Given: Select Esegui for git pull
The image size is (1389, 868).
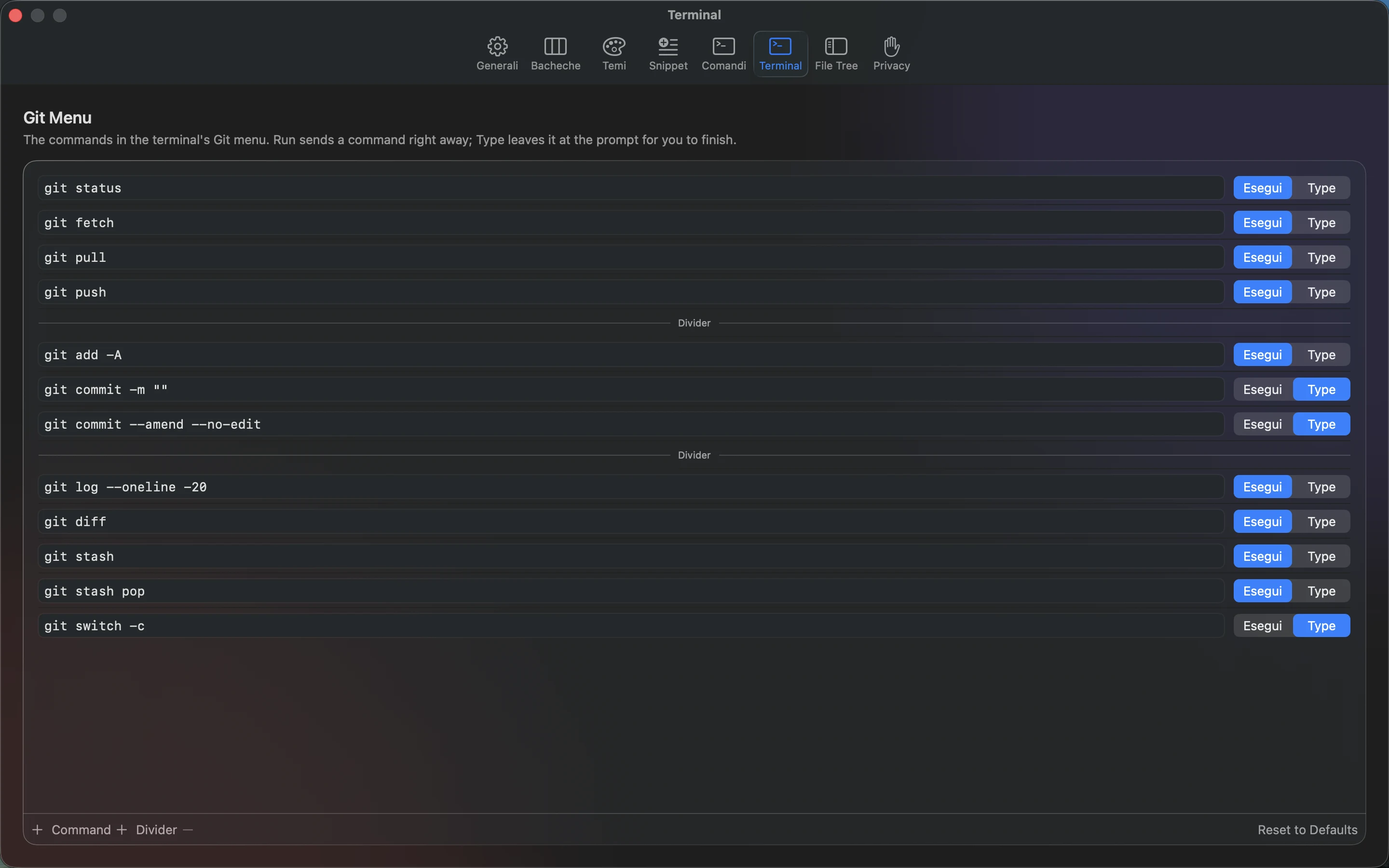Looking at the screenshot, I should [1262, 257].
